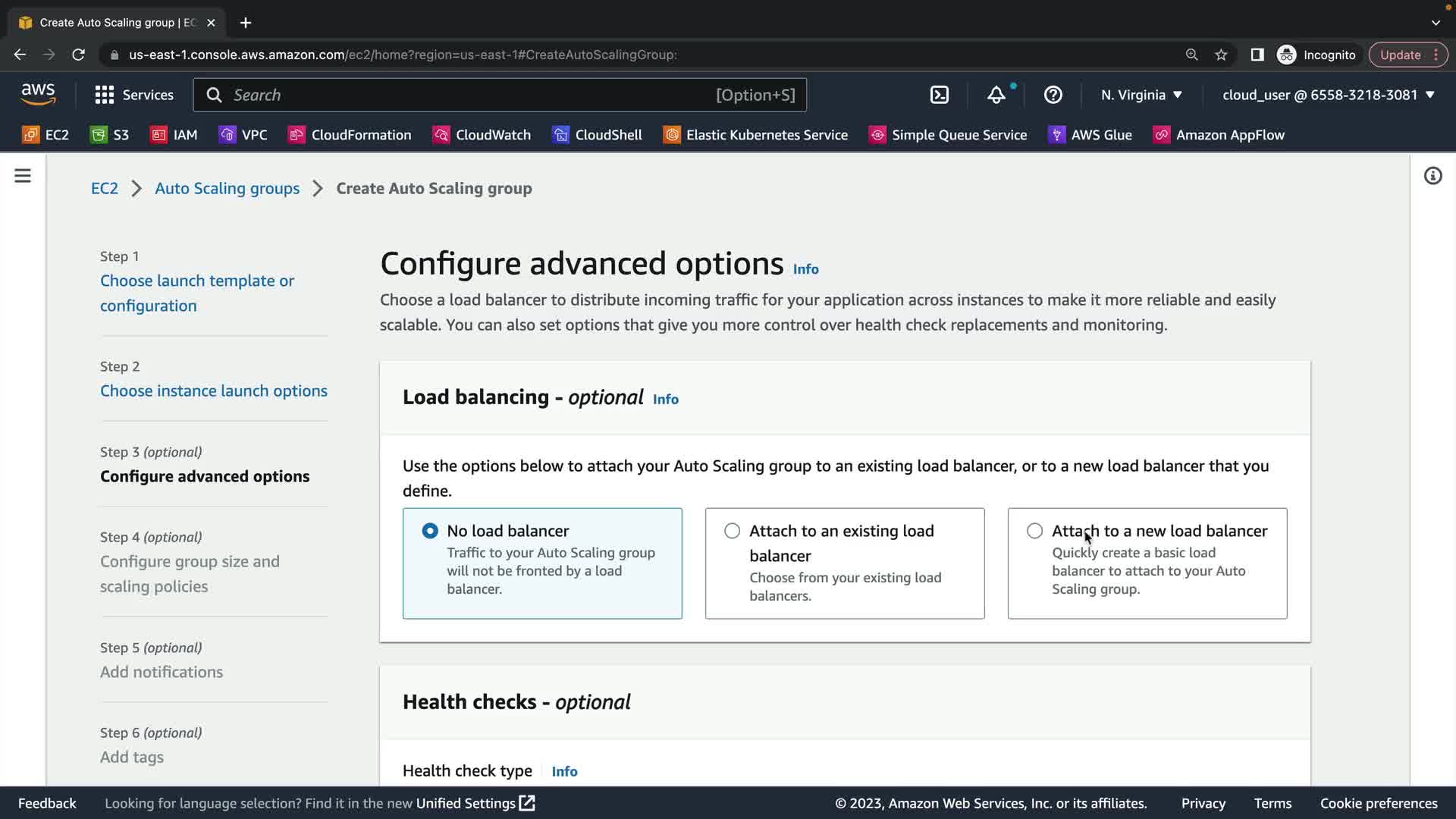Open the notifications bell
1456x819 pixels.
click(996, 95)
